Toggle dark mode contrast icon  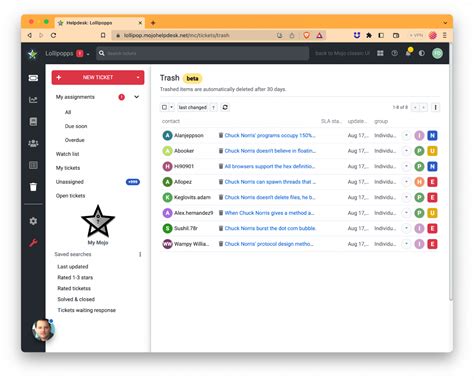point(422,53)
